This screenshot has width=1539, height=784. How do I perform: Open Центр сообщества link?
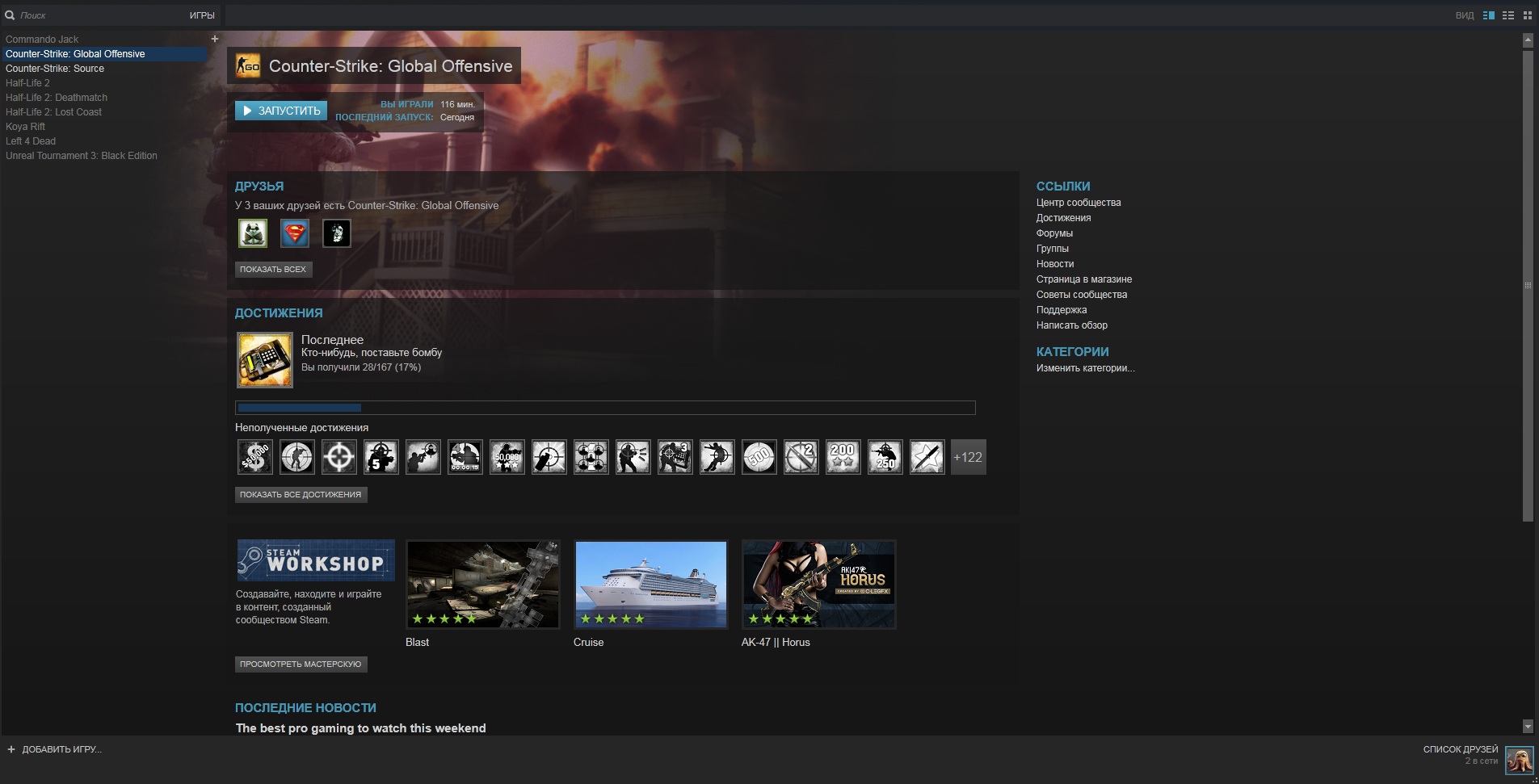(1079, 203)
